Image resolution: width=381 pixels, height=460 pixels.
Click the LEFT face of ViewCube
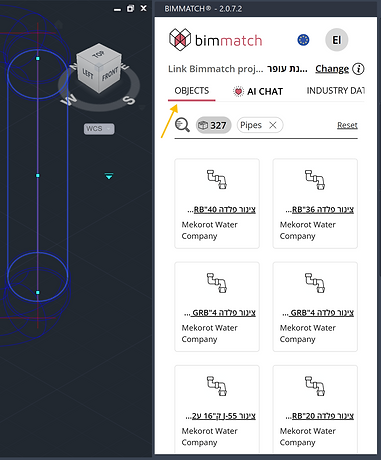tap(87, 74)
